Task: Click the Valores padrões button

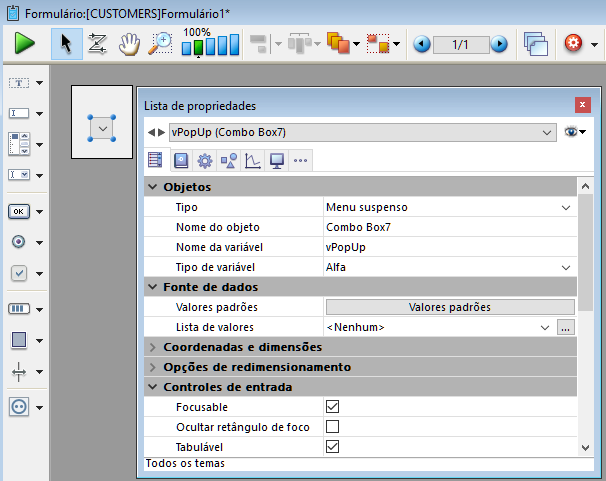Action: [449, 307]
